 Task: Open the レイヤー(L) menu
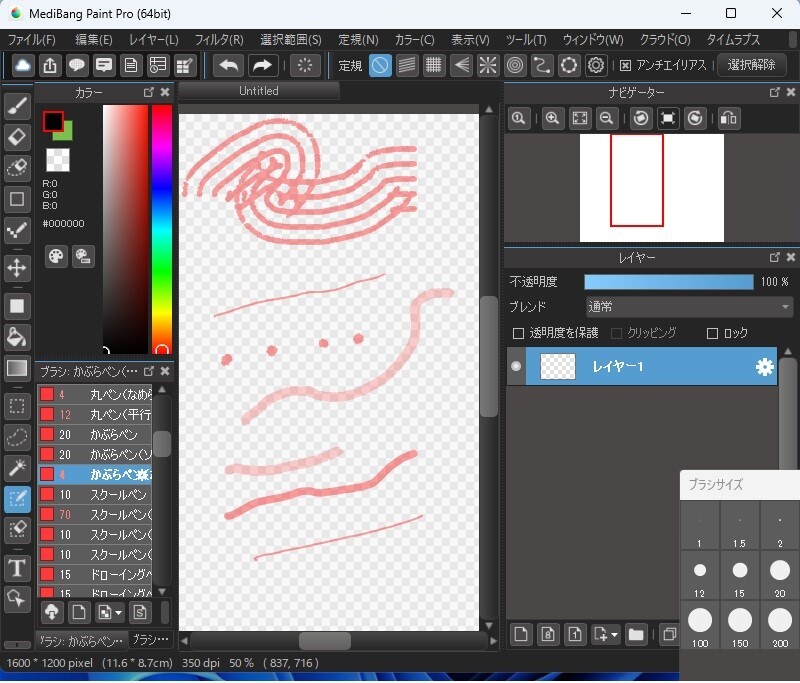click(x=153, y=40)
